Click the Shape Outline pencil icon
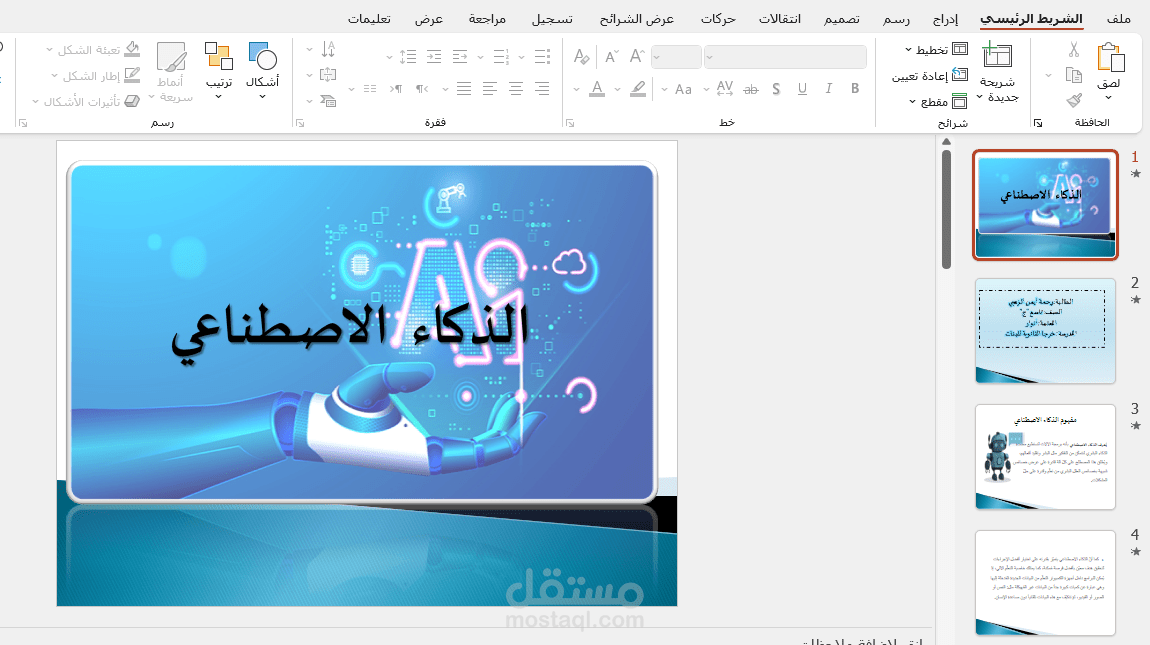Viewport: 1150px width, 645px height. point(132,75)
